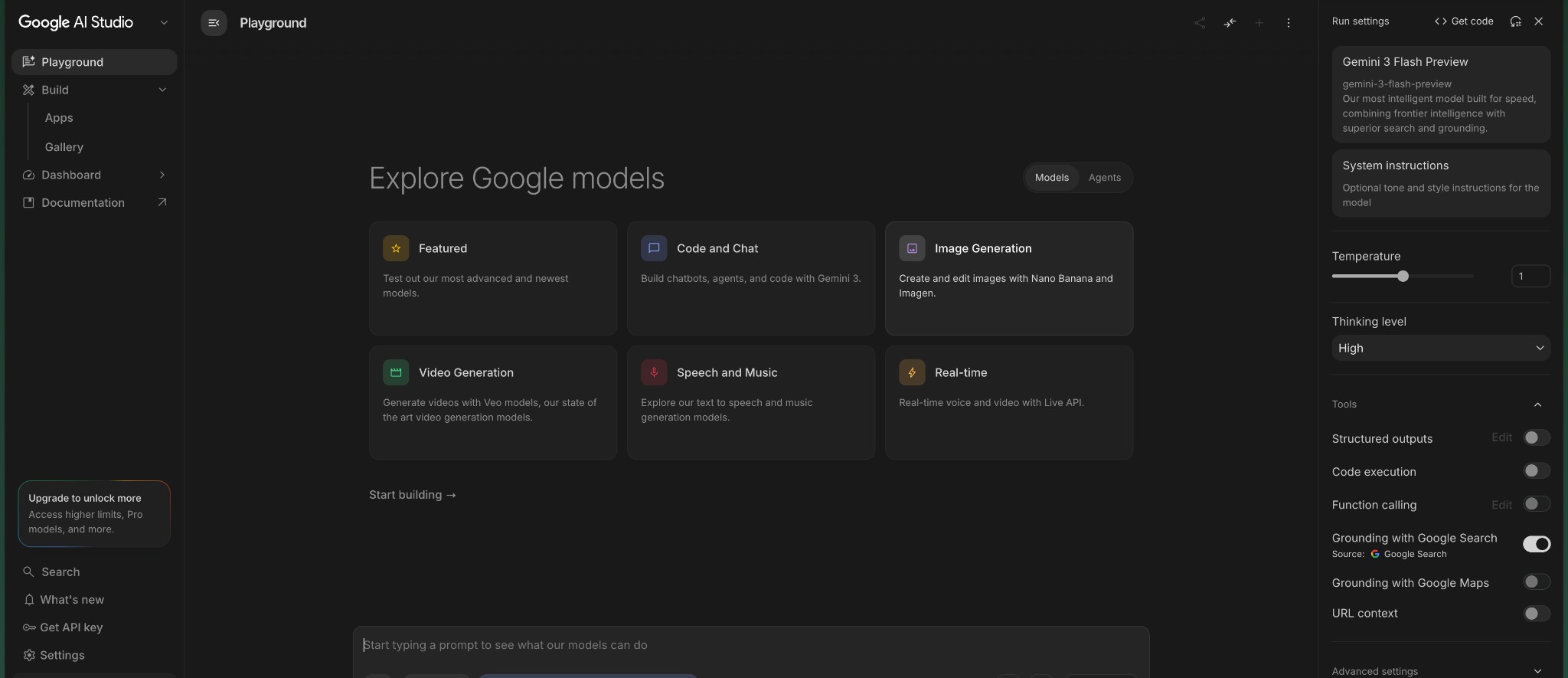Close the Run settings panel

tap(1539, 21)
